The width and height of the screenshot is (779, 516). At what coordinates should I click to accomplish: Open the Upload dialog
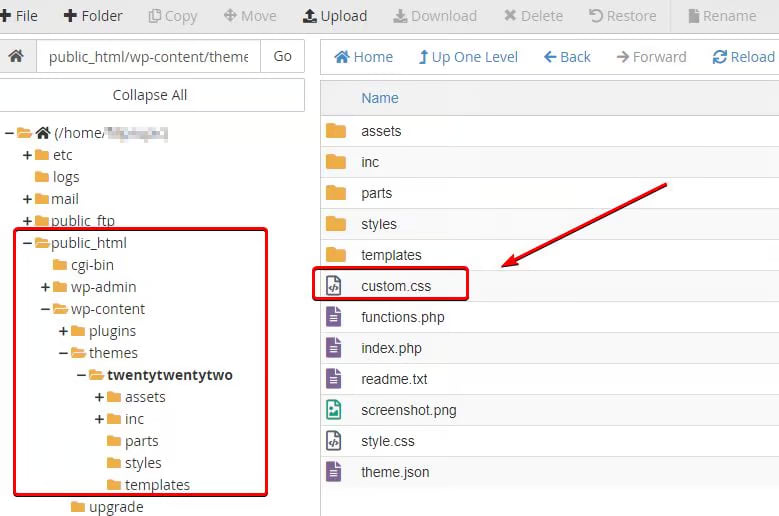pos(335,16)
